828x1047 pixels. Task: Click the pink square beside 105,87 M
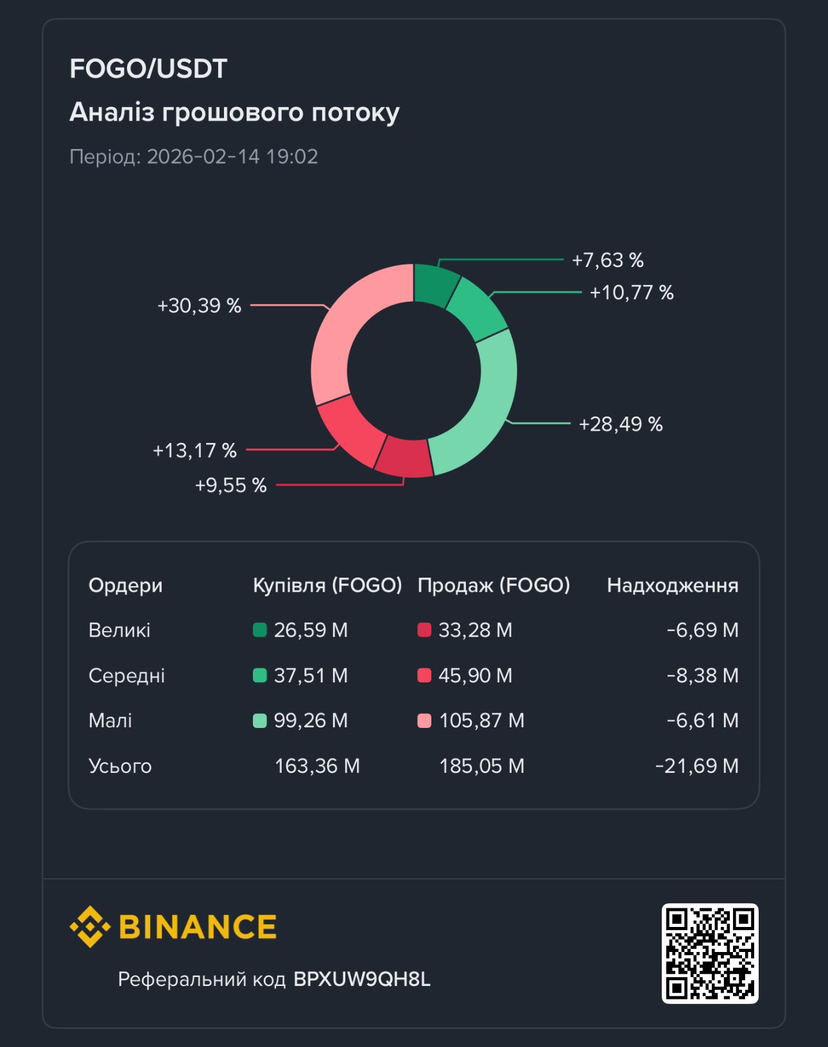click(x=424, y=721)
